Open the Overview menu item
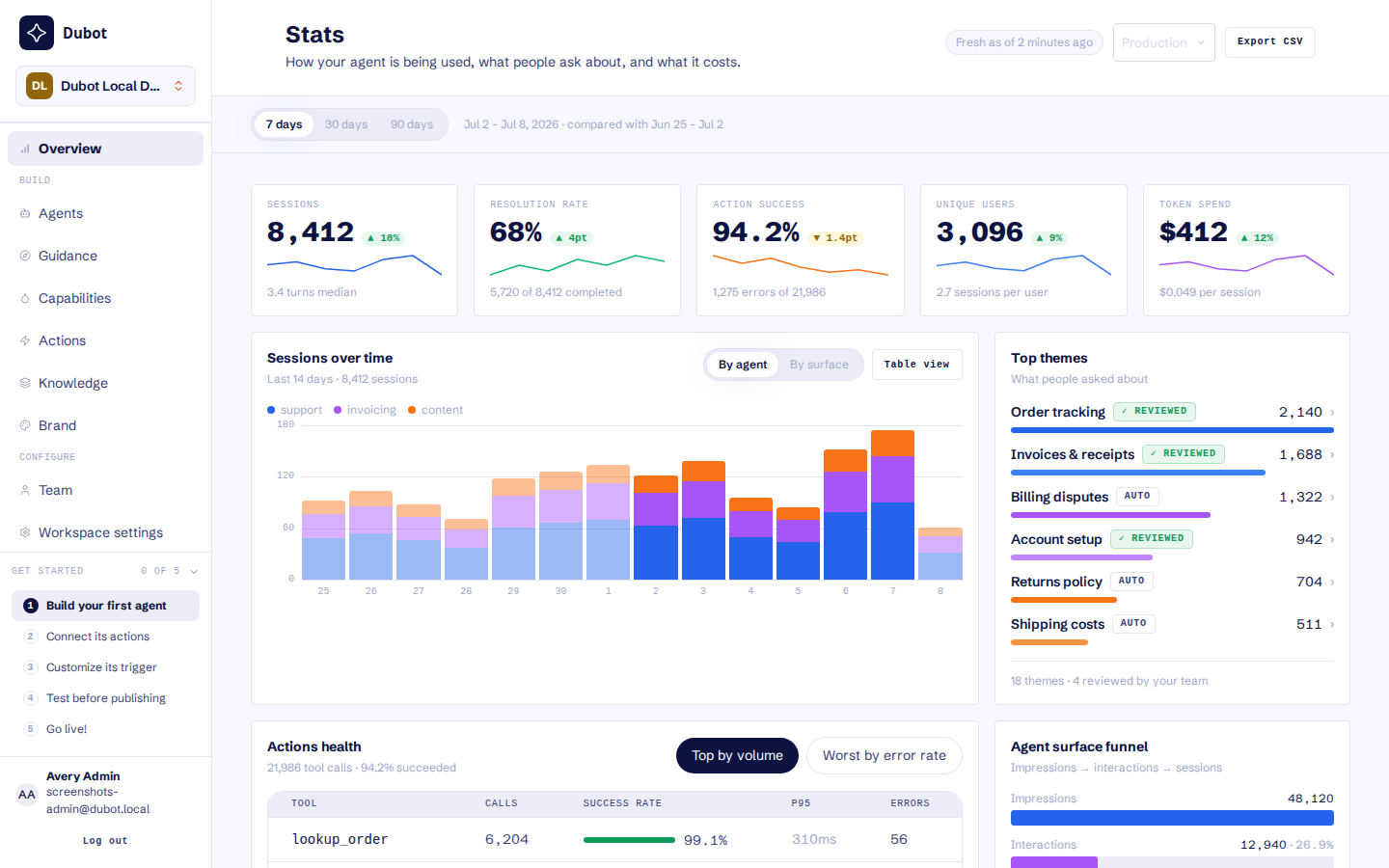 (106, 149)
